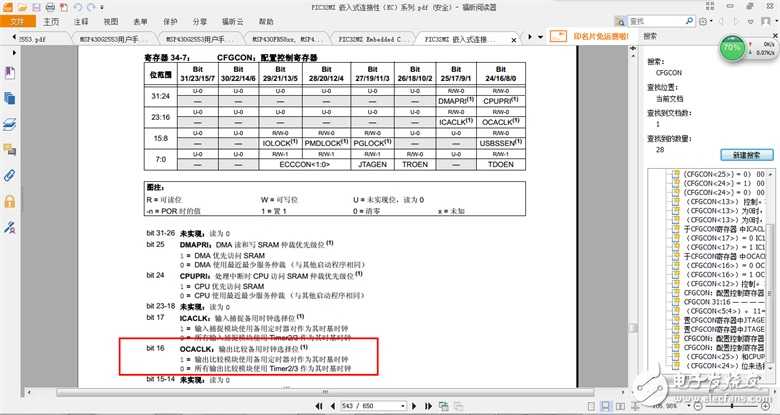Select single page view mode icon
780x415 pixels.
(x=591, y=407)
